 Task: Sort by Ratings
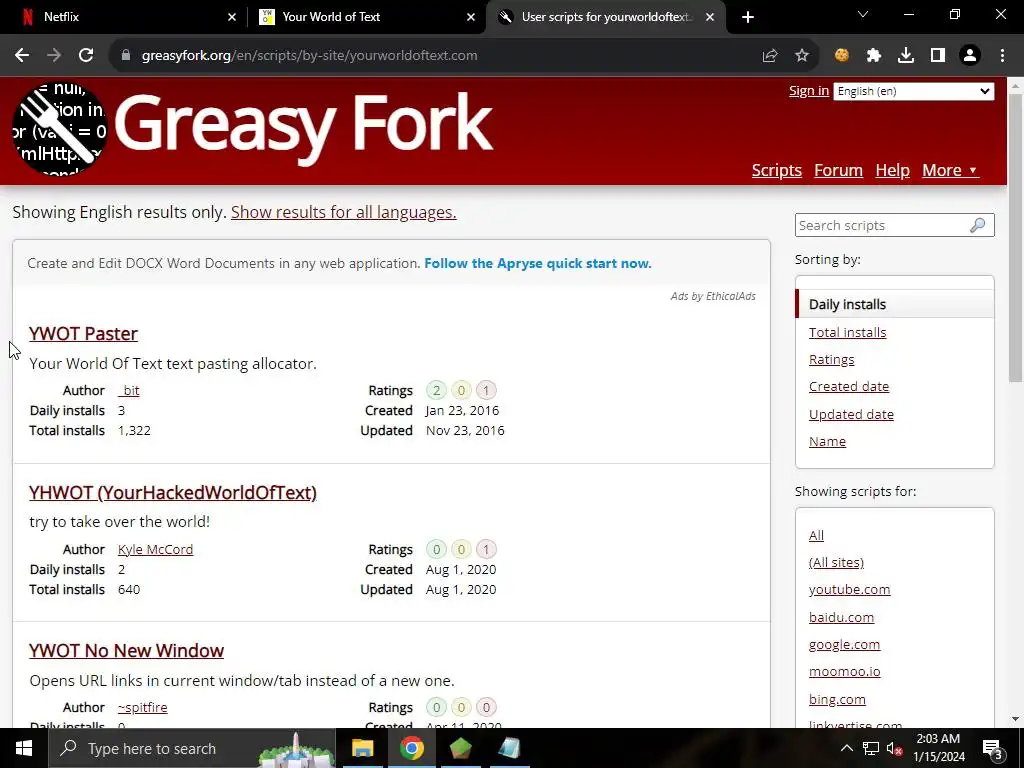[831, 360]
